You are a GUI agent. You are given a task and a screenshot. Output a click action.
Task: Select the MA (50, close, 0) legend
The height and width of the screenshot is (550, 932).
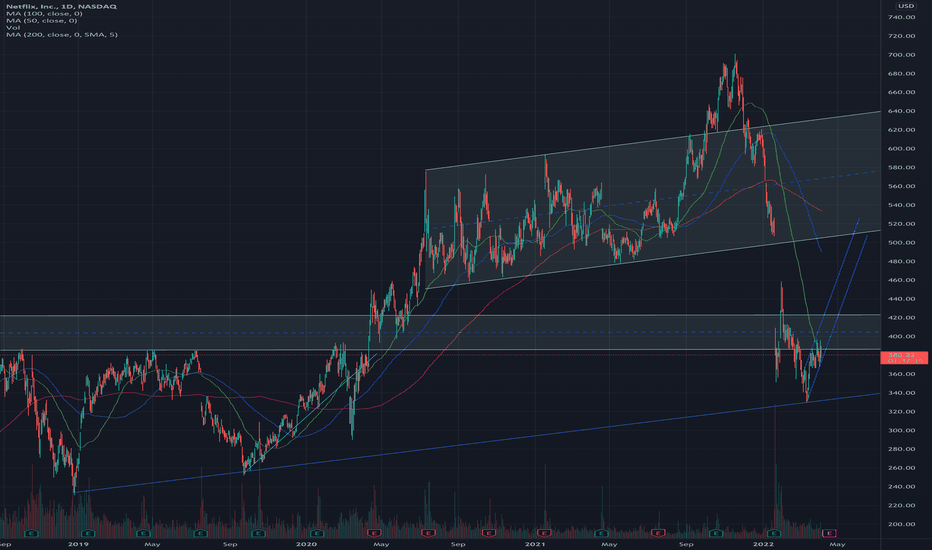pos(42,20)
